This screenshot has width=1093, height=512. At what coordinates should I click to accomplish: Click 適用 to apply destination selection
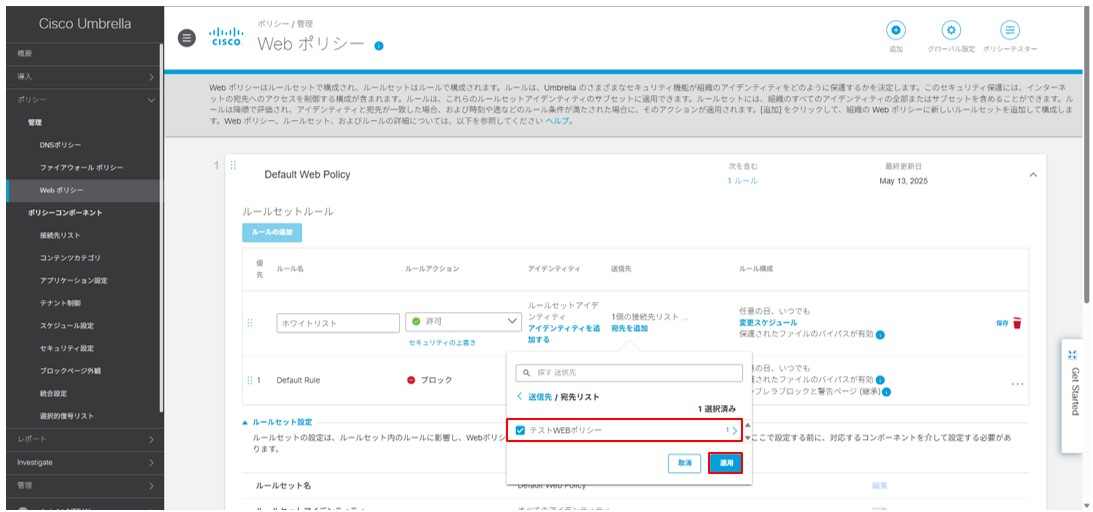(x=726, y=463)
